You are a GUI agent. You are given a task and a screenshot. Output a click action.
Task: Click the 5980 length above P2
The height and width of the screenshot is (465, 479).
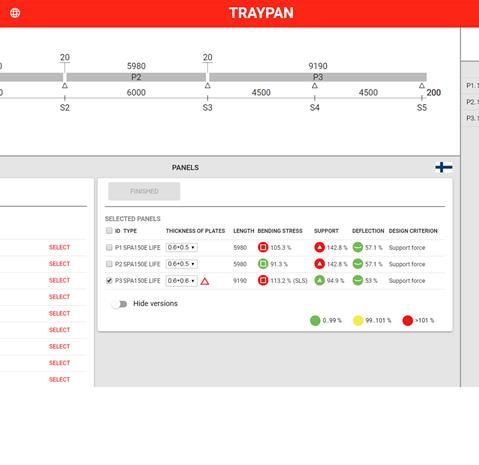click(x=136, y=66)
